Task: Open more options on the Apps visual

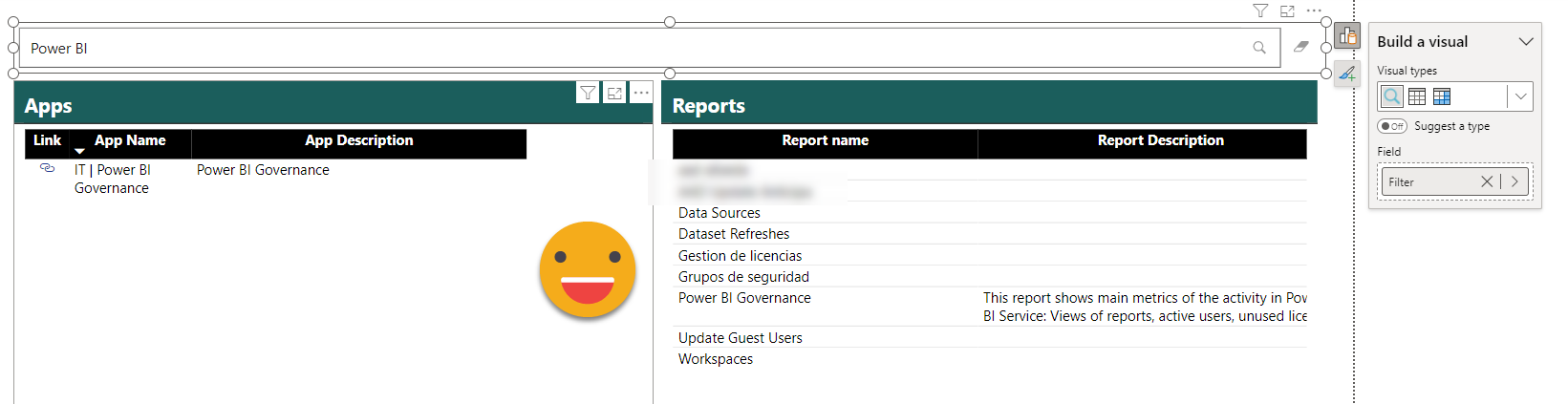Action: point(641,93)
